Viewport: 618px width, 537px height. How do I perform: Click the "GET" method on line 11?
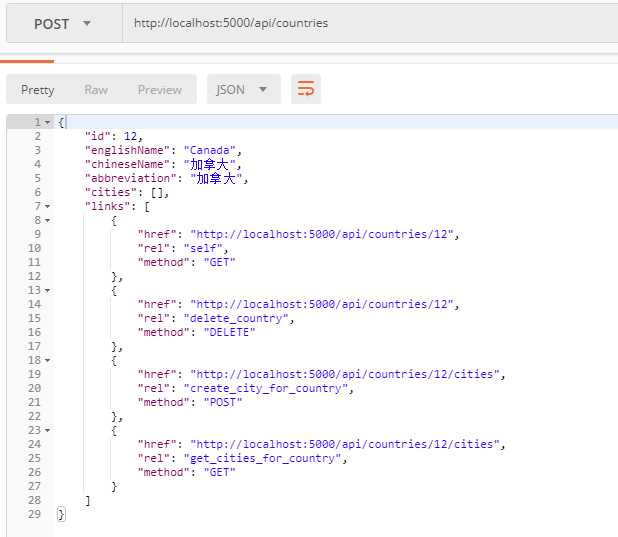point(220,262)
